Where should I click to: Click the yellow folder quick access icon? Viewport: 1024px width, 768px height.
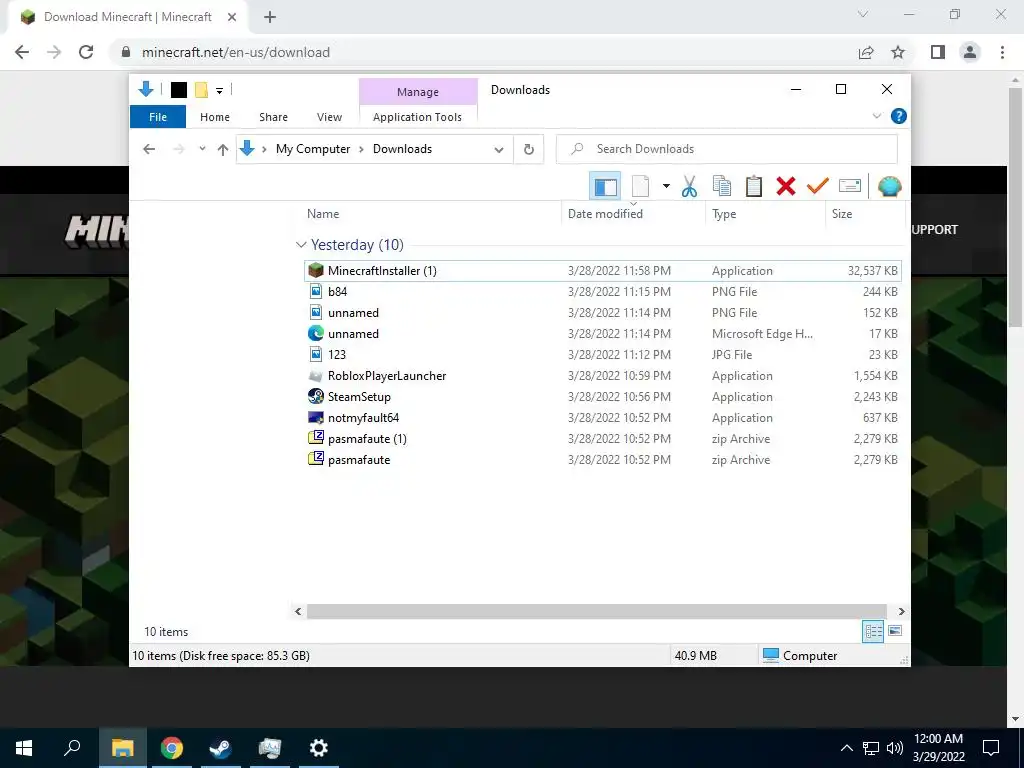point(201,90)
